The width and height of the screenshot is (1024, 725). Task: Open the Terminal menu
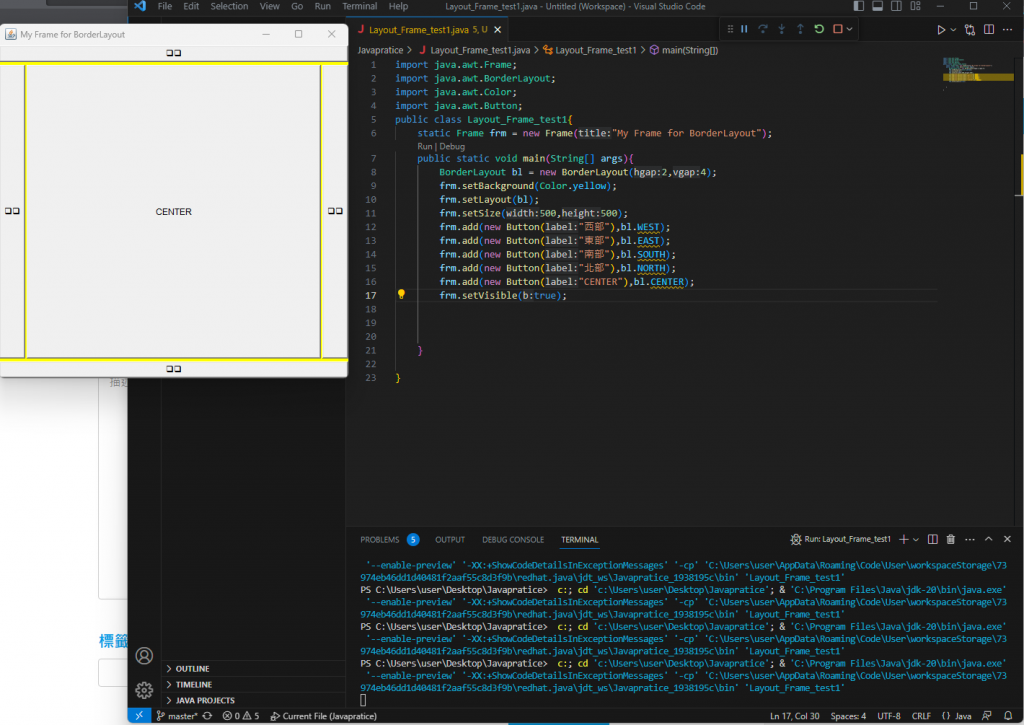pos(359,7)
